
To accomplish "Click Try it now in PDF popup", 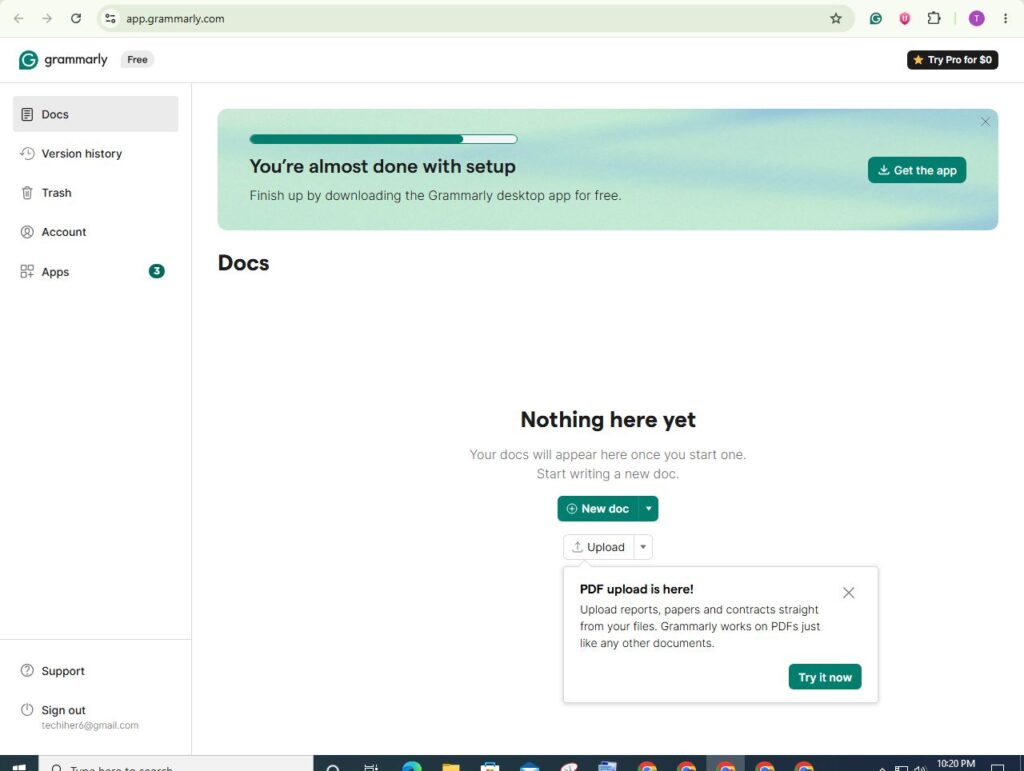I will pyautogui.click(x=825, y=677).
